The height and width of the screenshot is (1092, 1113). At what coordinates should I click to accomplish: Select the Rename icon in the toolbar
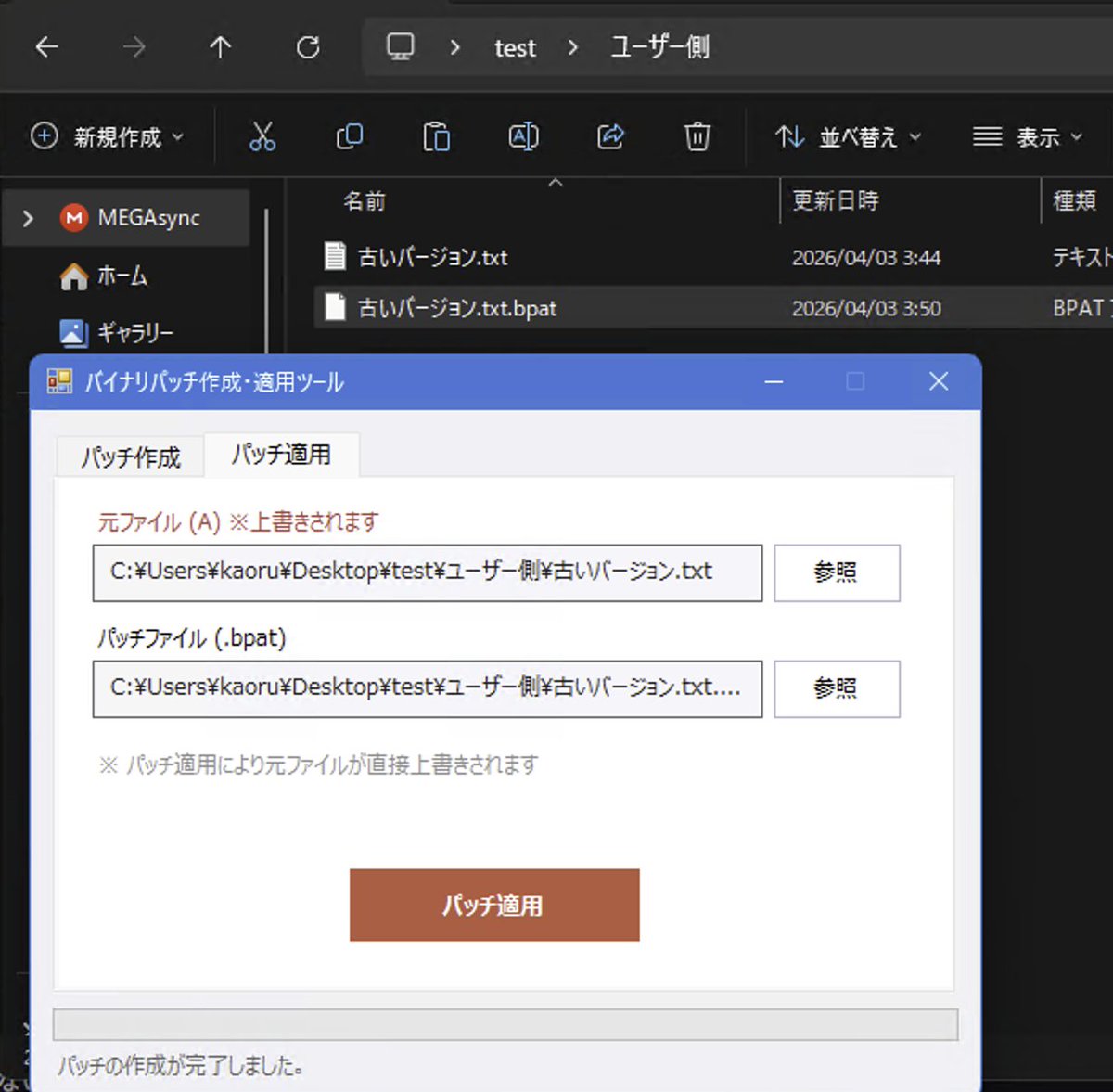[522, 136]
